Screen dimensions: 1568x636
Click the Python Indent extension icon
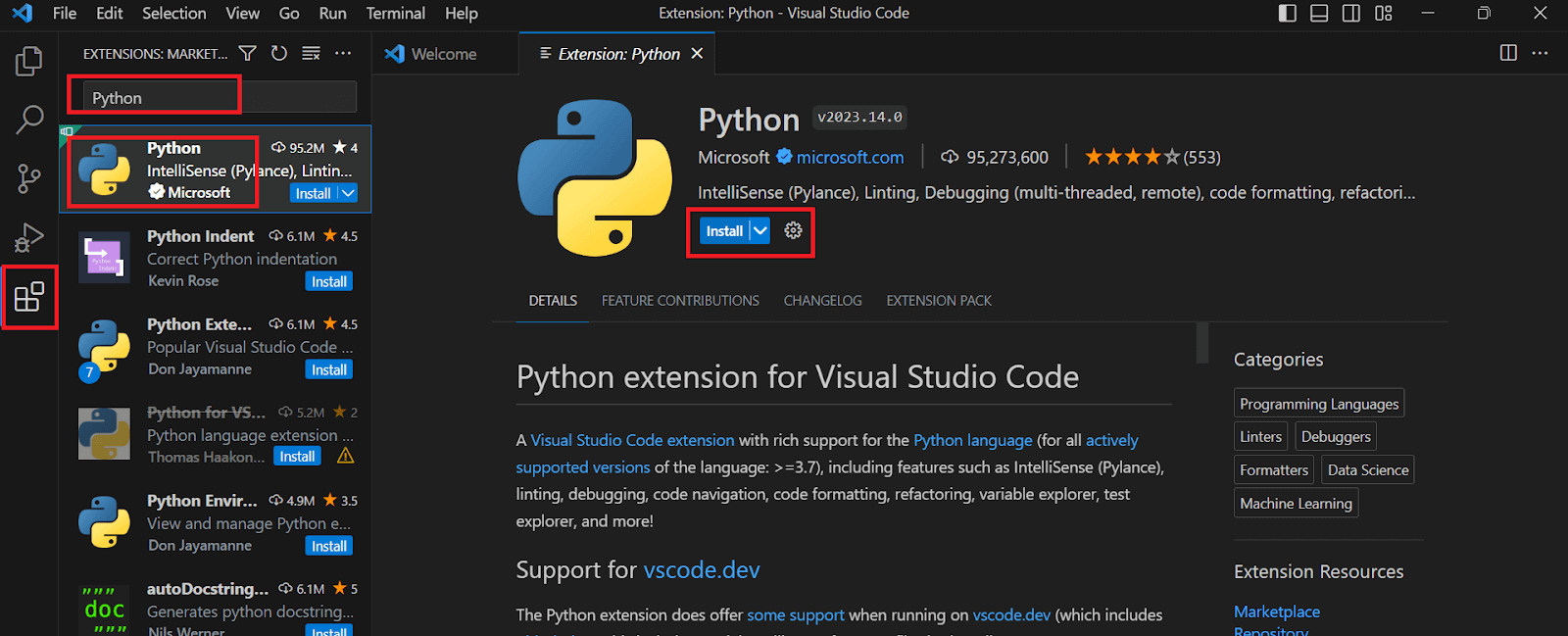coord(104,258)
